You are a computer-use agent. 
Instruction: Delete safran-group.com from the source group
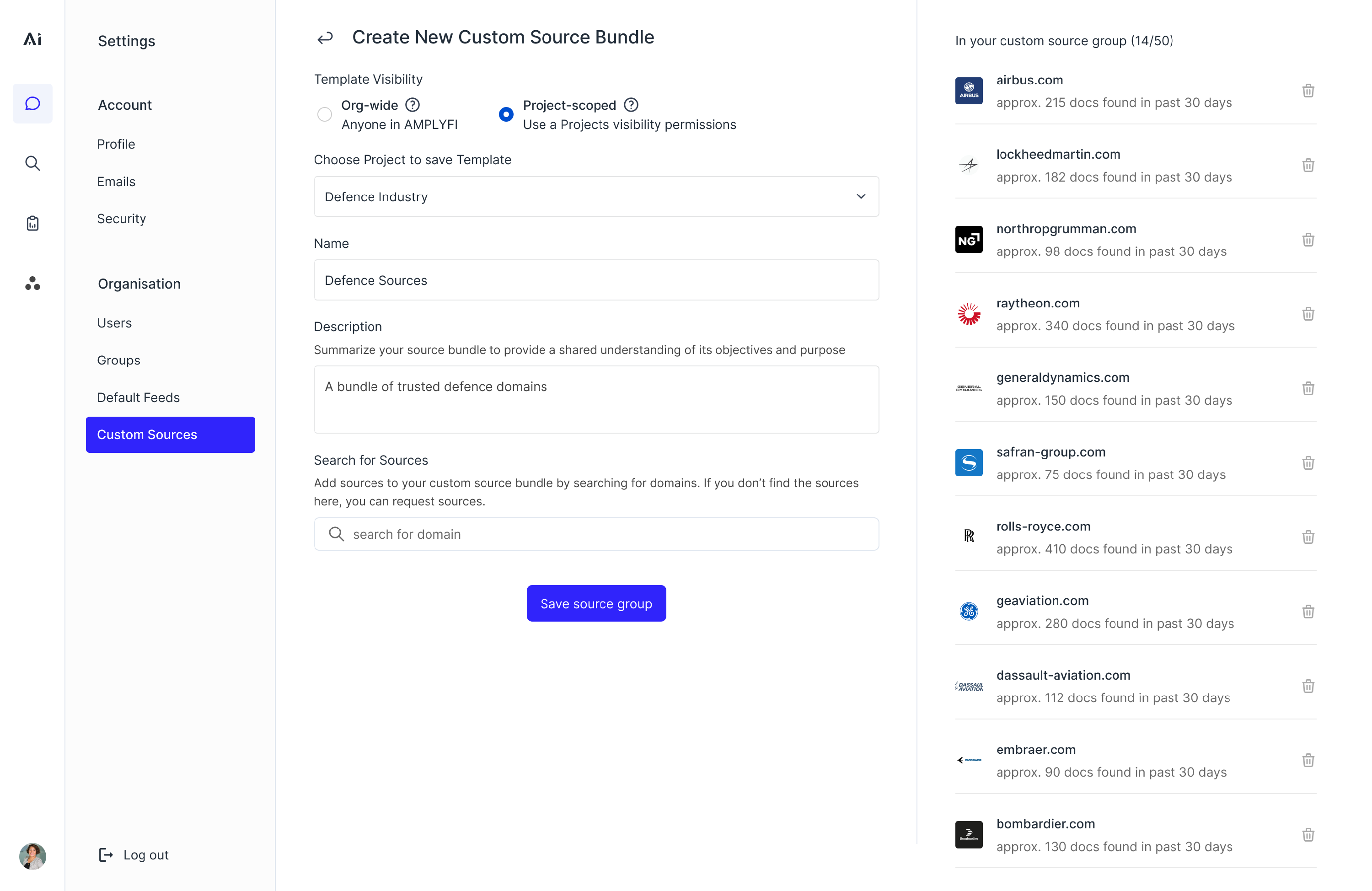click(1308, 463)
